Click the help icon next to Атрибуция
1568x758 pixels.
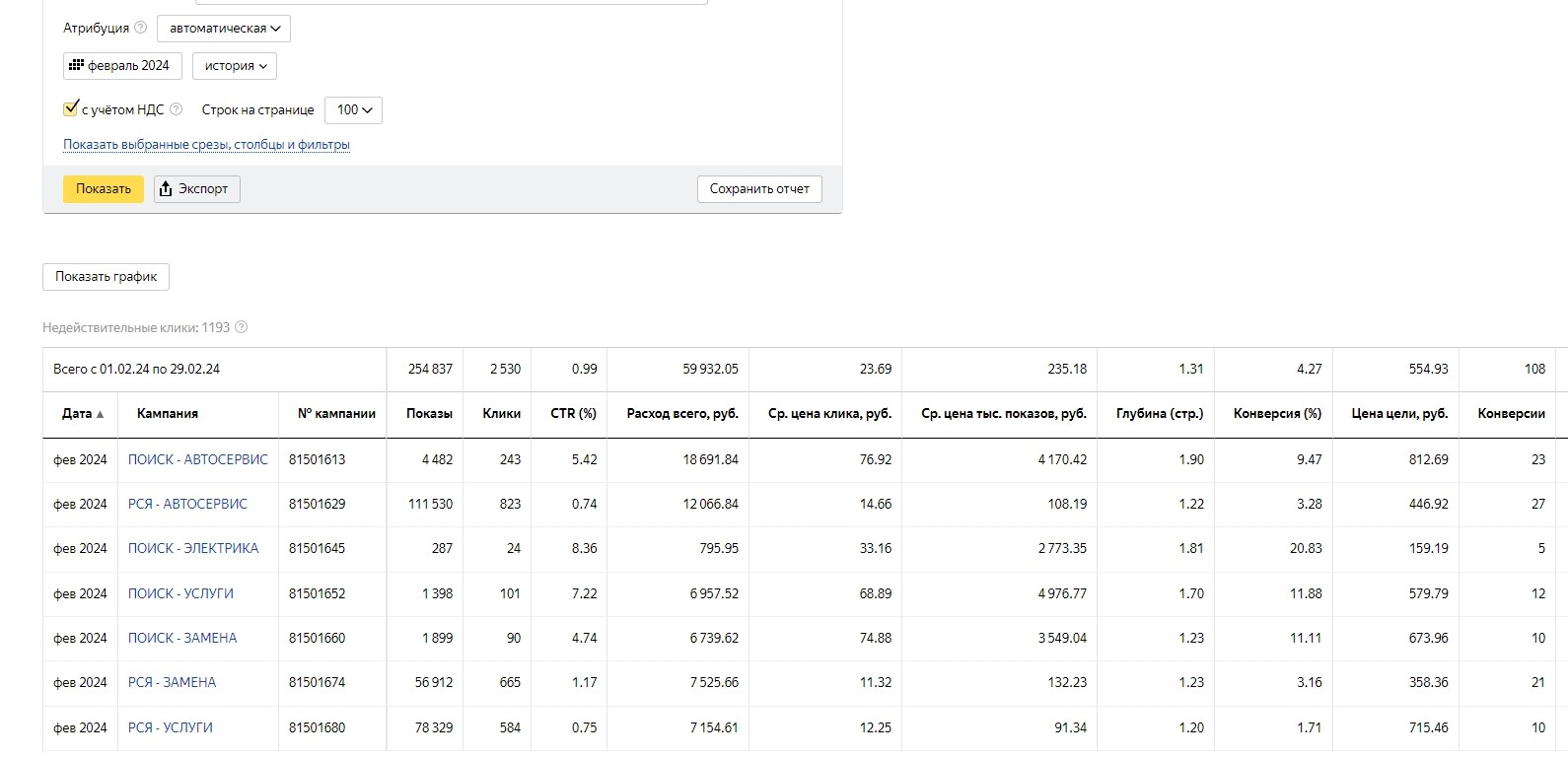tap(140, 28)
